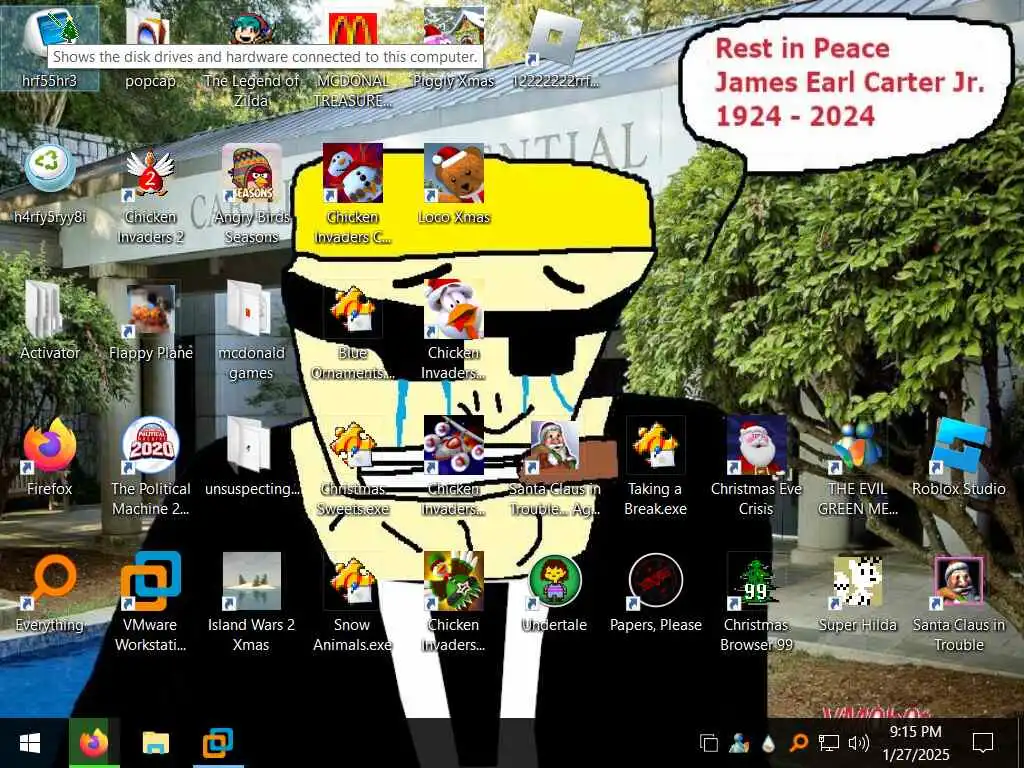The image size is (1024, 768).
Task: Open Loco Xmas teddy bear icon
Action: (454, 184)
